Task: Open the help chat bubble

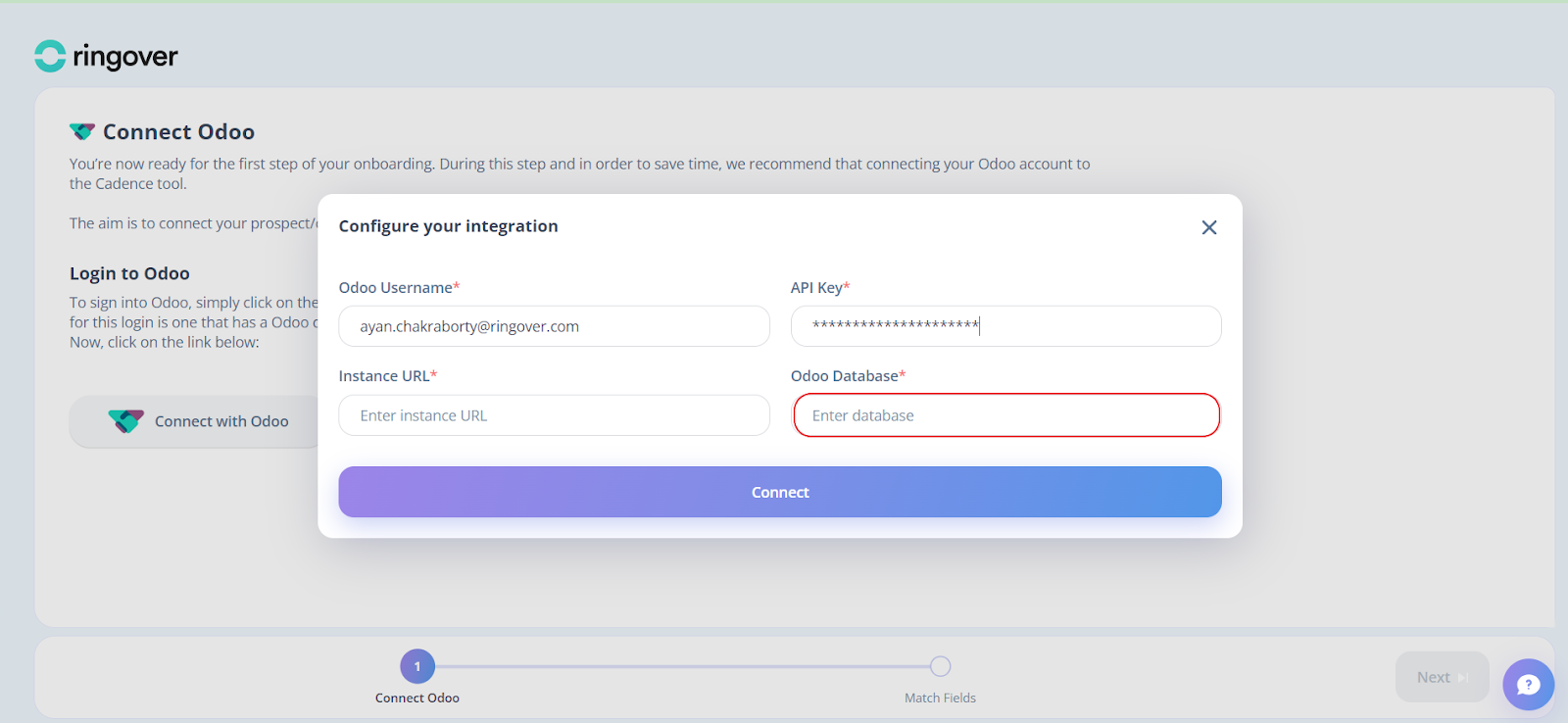Action: (x=1528, y=685)
